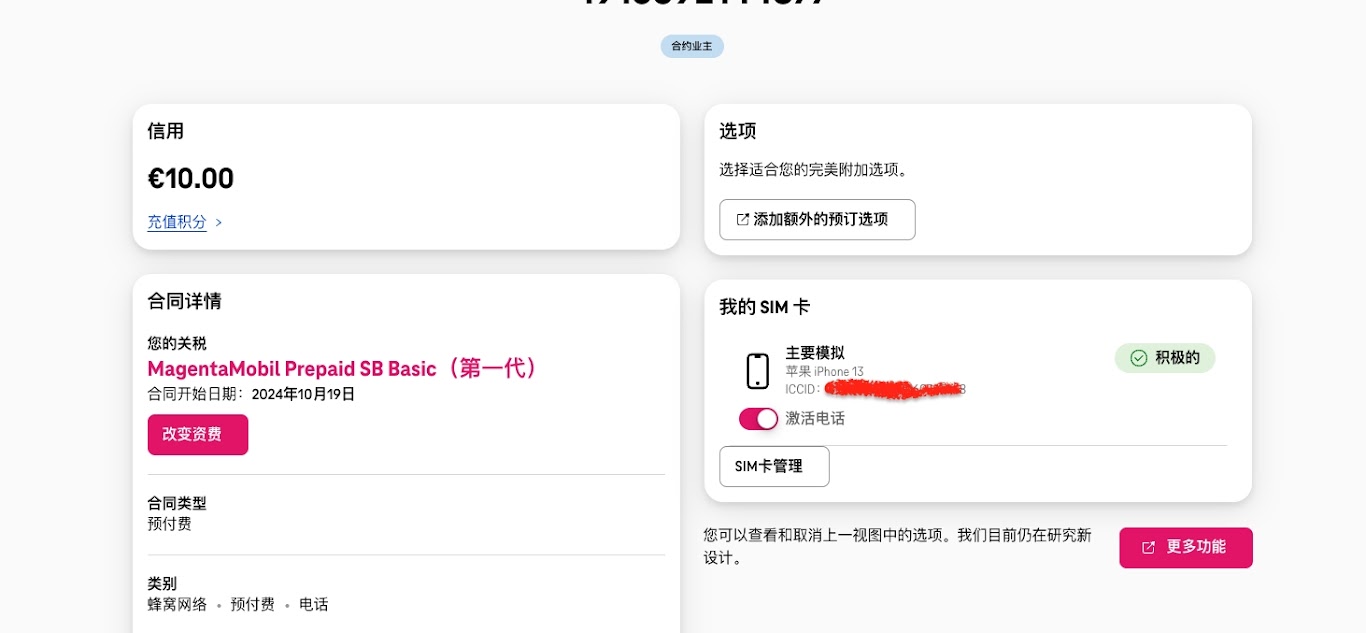Click the 改变资费 button
This screenshot has height=633, width=1366.
tap(198, 435)
